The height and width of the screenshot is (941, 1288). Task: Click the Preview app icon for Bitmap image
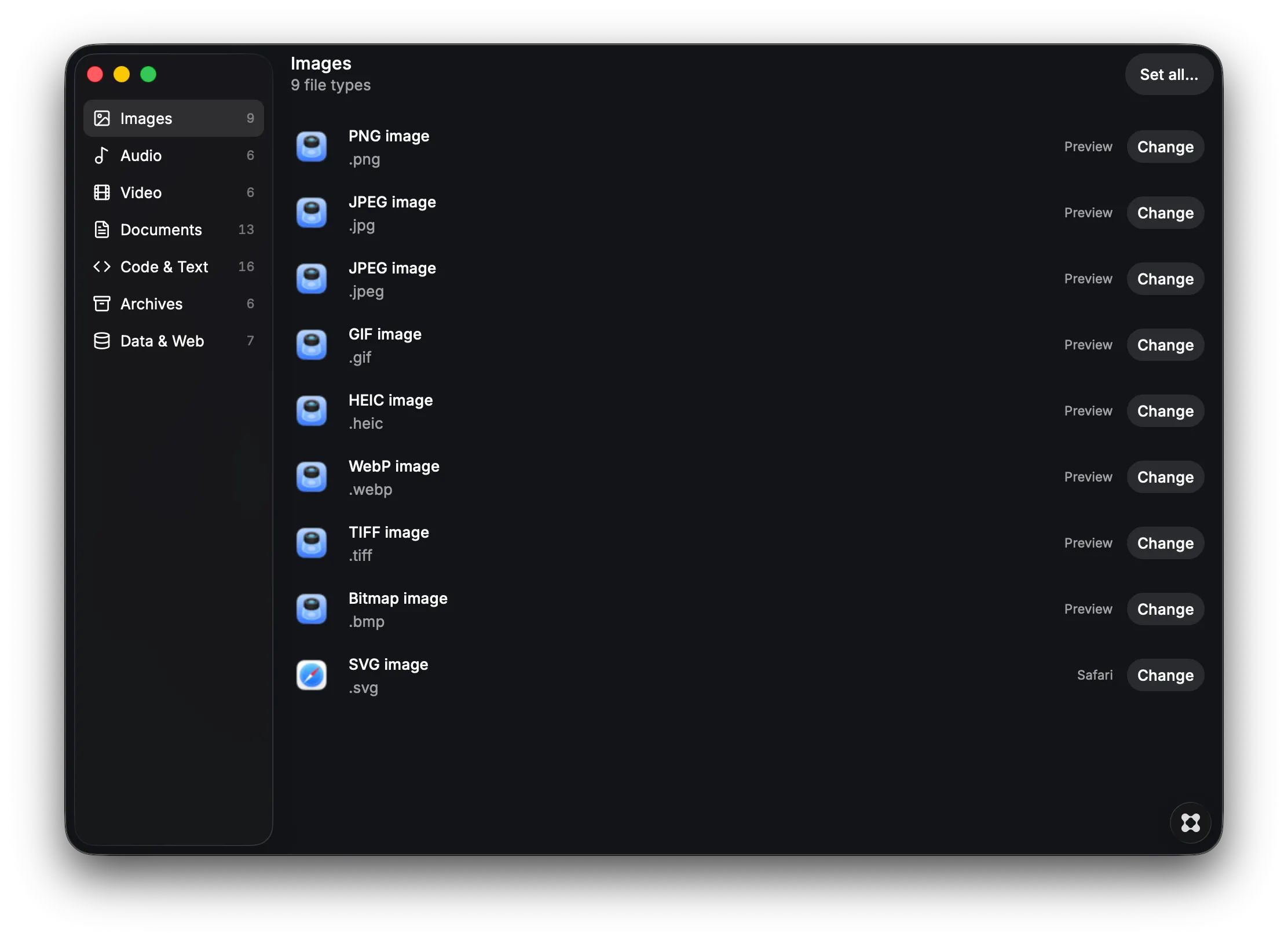point(312,609)
